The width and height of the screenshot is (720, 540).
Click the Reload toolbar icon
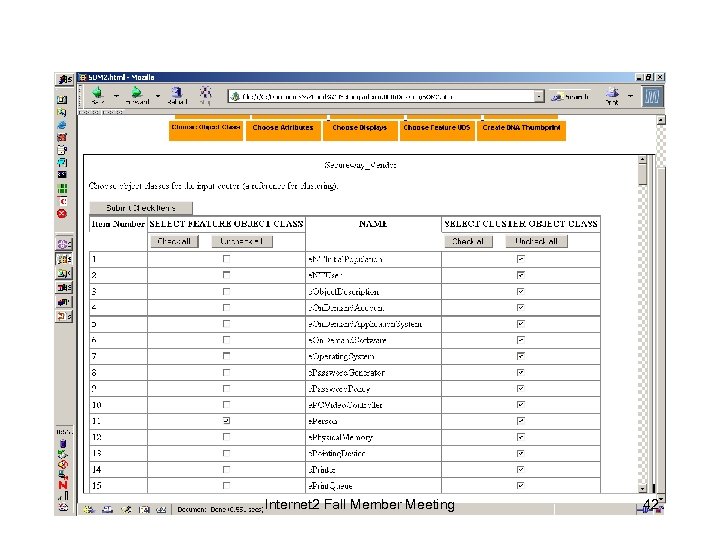point(177,93)
